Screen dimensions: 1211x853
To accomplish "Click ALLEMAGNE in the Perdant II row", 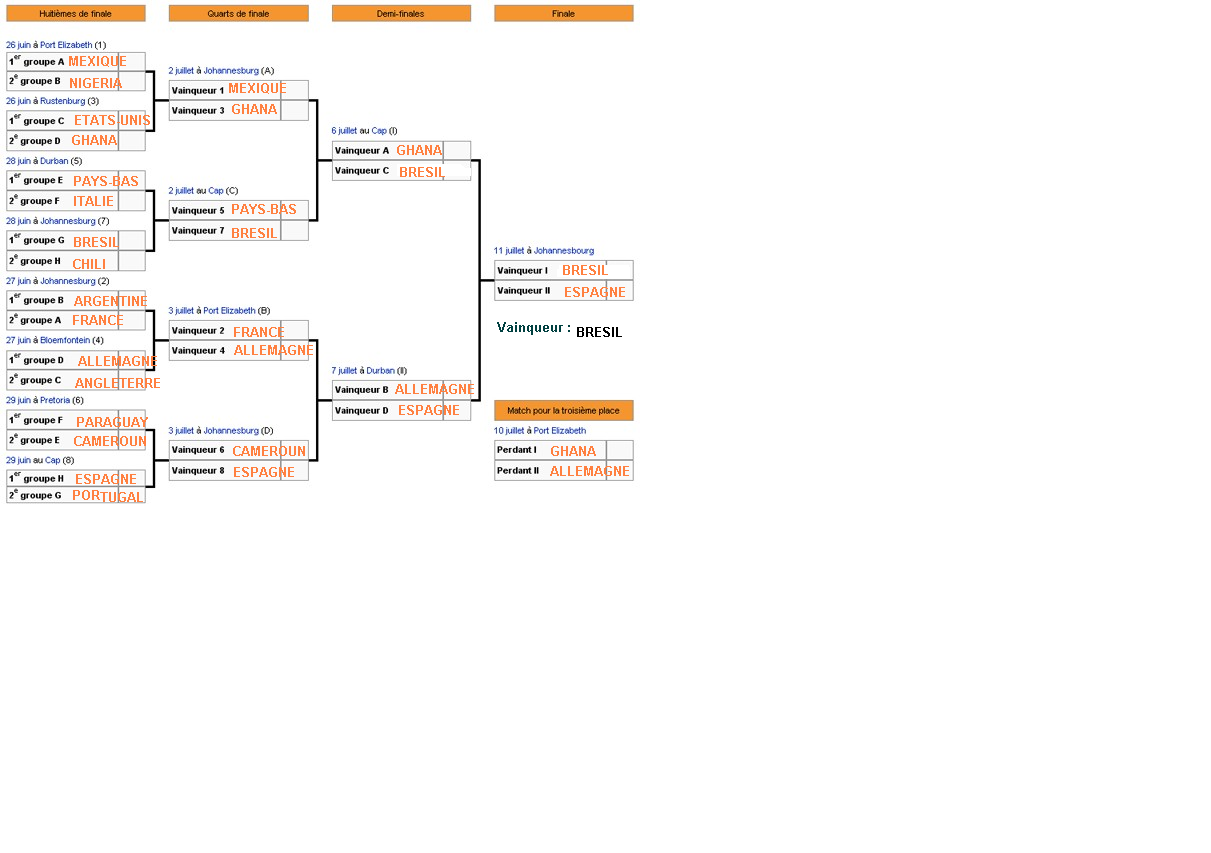I will [x=590, y=471].
